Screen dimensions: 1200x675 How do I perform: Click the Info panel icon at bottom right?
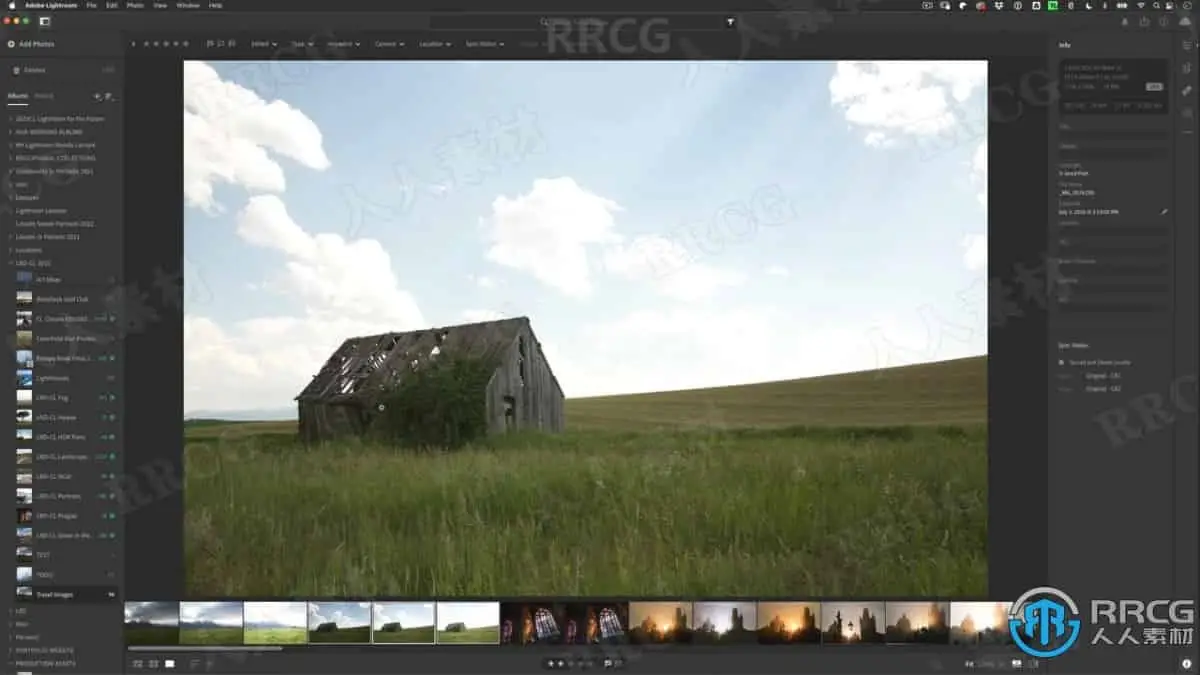click(1185, 663)
